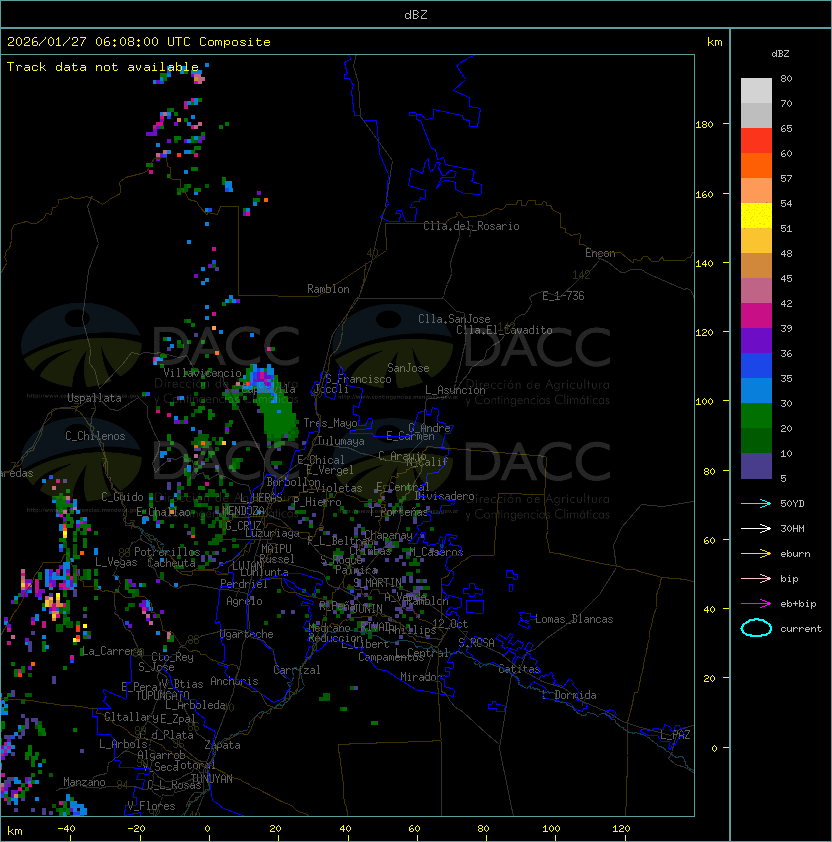Click the magenta swatch above 39
Screen dimensions: 832x842
point(756,316)
